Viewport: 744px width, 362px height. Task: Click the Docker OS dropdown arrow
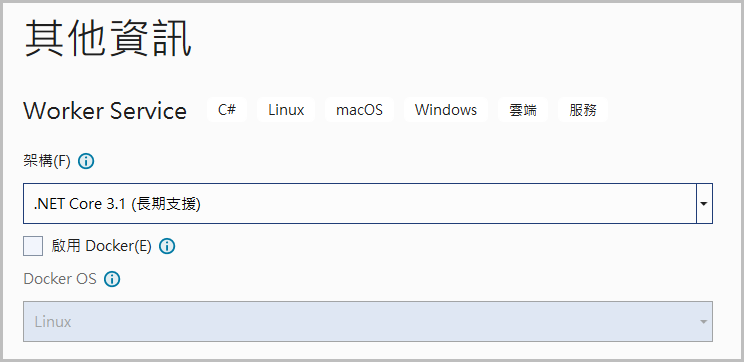[703, 322]
